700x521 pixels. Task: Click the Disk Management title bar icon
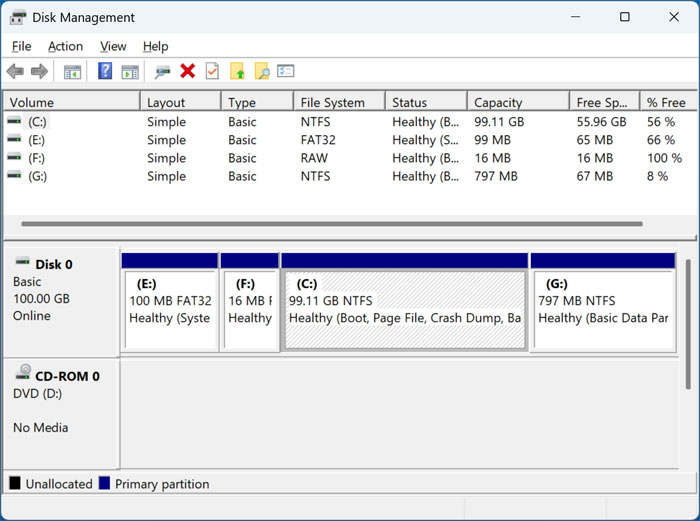coord(18,17)
